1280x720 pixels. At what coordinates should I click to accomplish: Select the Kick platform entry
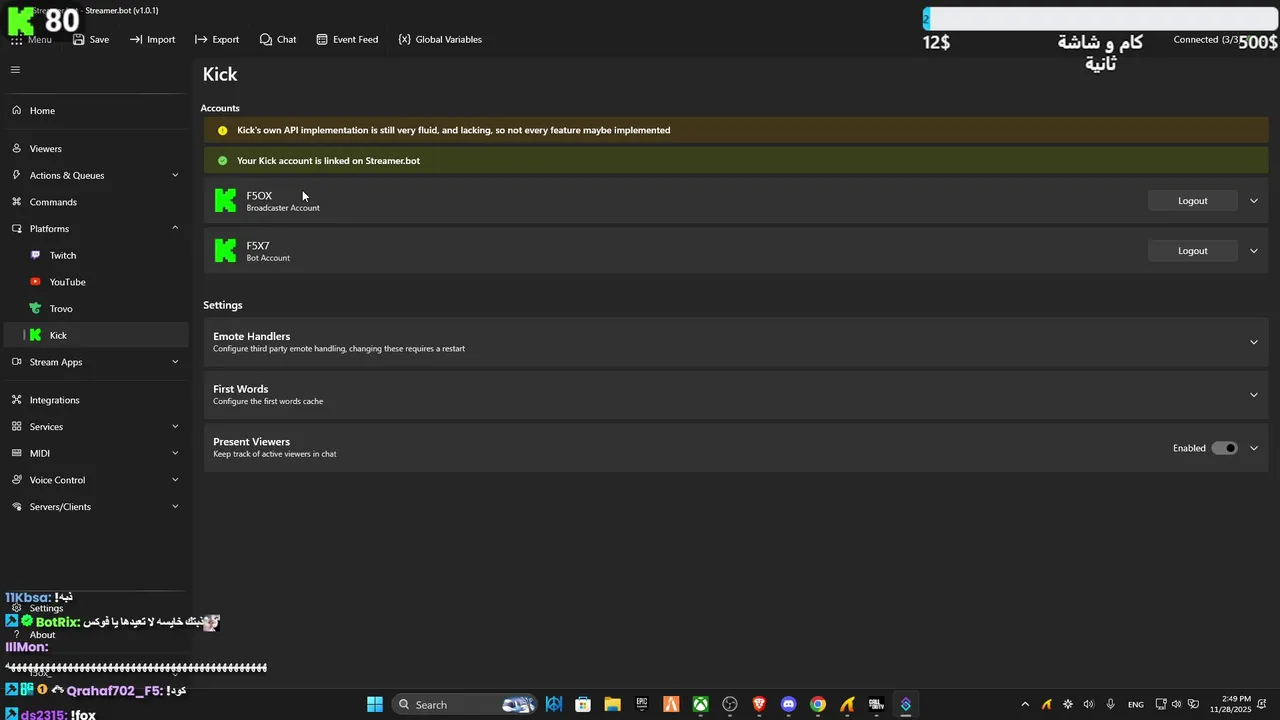click(x=95, y=336)
